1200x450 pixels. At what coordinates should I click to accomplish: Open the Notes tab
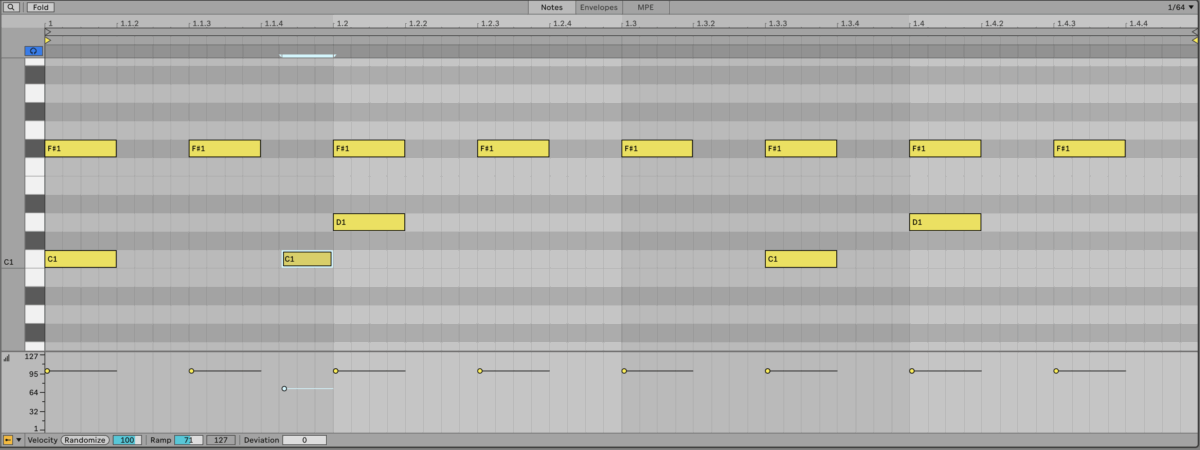(551, 7)
